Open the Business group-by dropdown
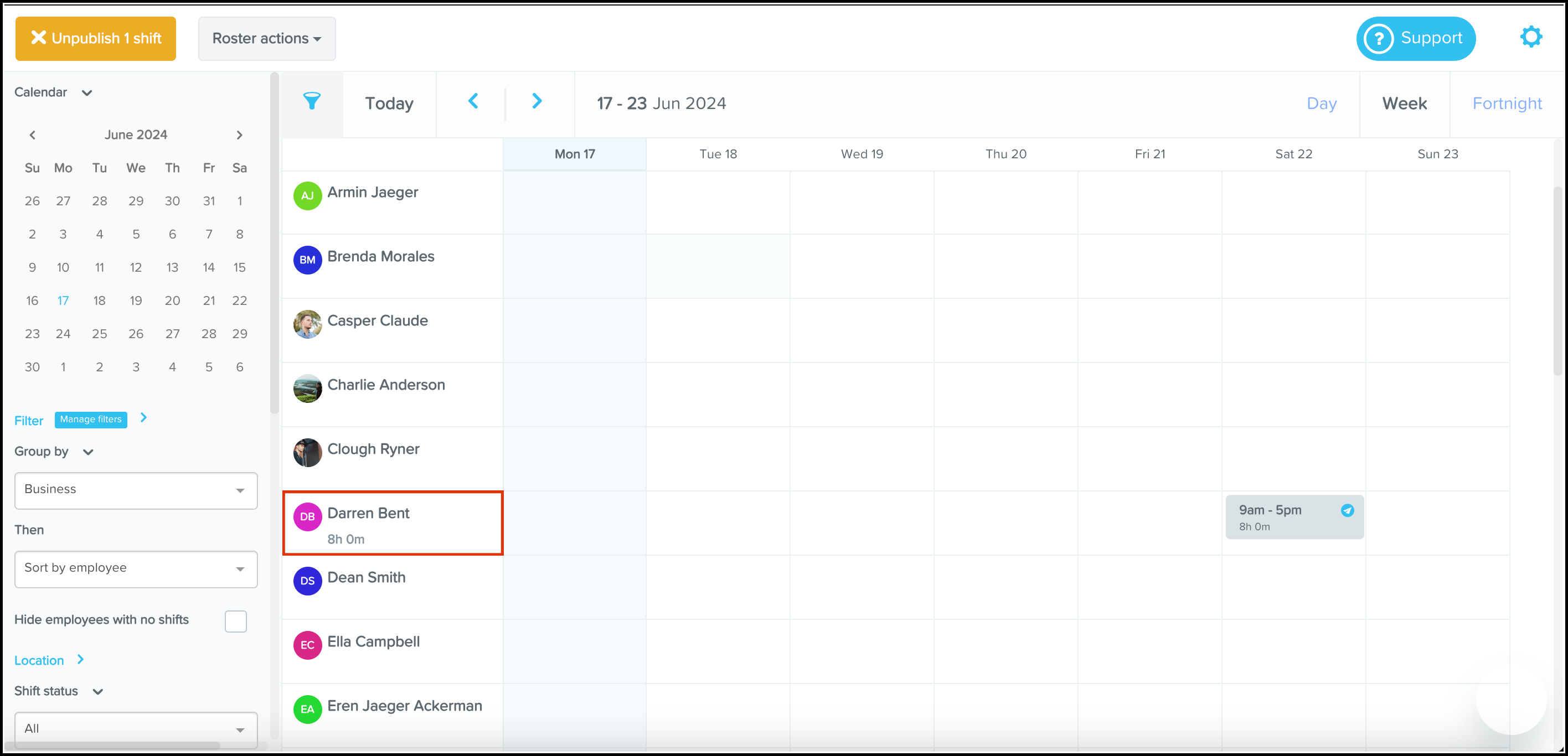The width and height of the screenshot is (1568, 756). pyautogui.click(x=136, y=490)
